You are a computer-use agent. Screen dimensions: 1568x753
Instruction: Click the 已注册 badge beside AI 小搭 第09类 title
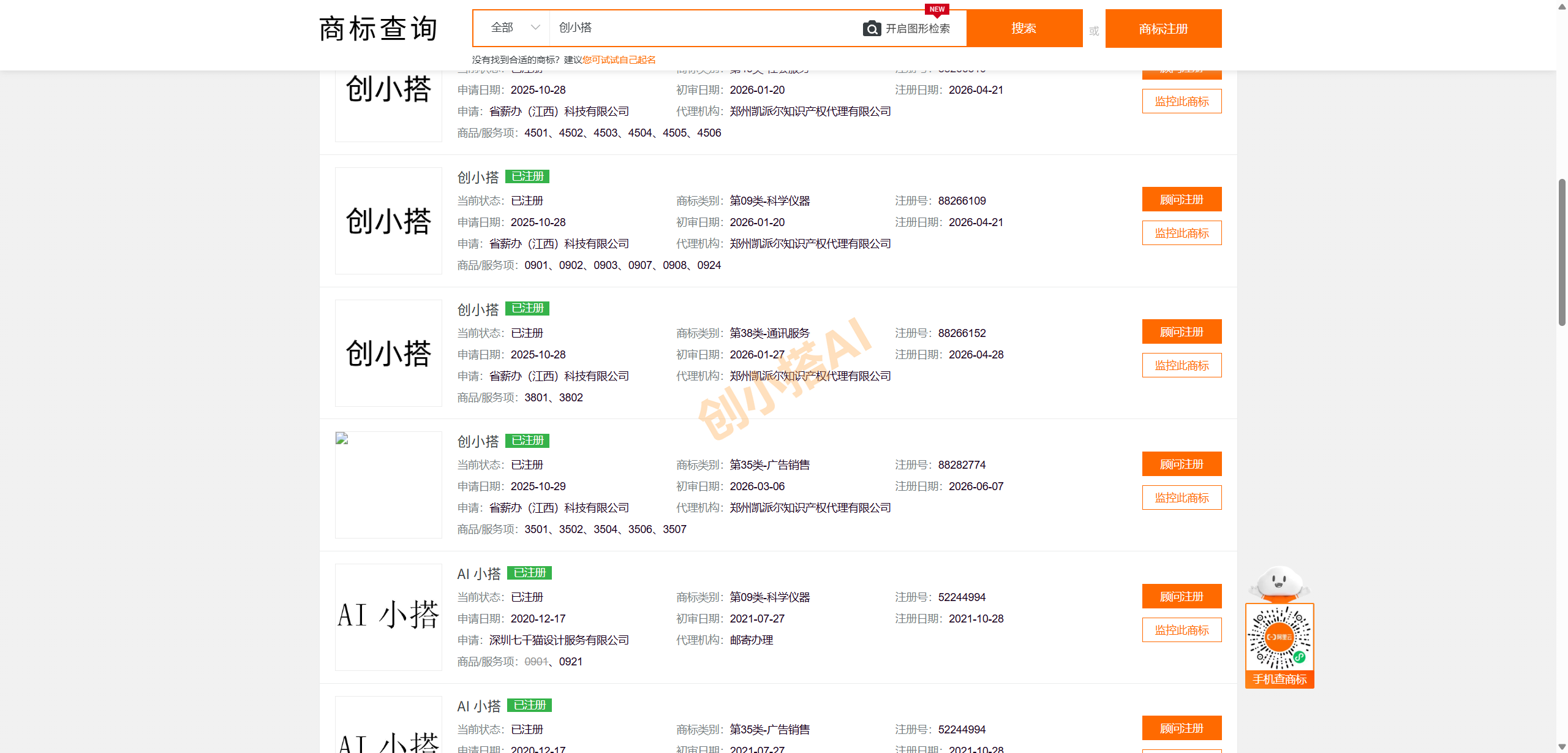tap(530, 573)
